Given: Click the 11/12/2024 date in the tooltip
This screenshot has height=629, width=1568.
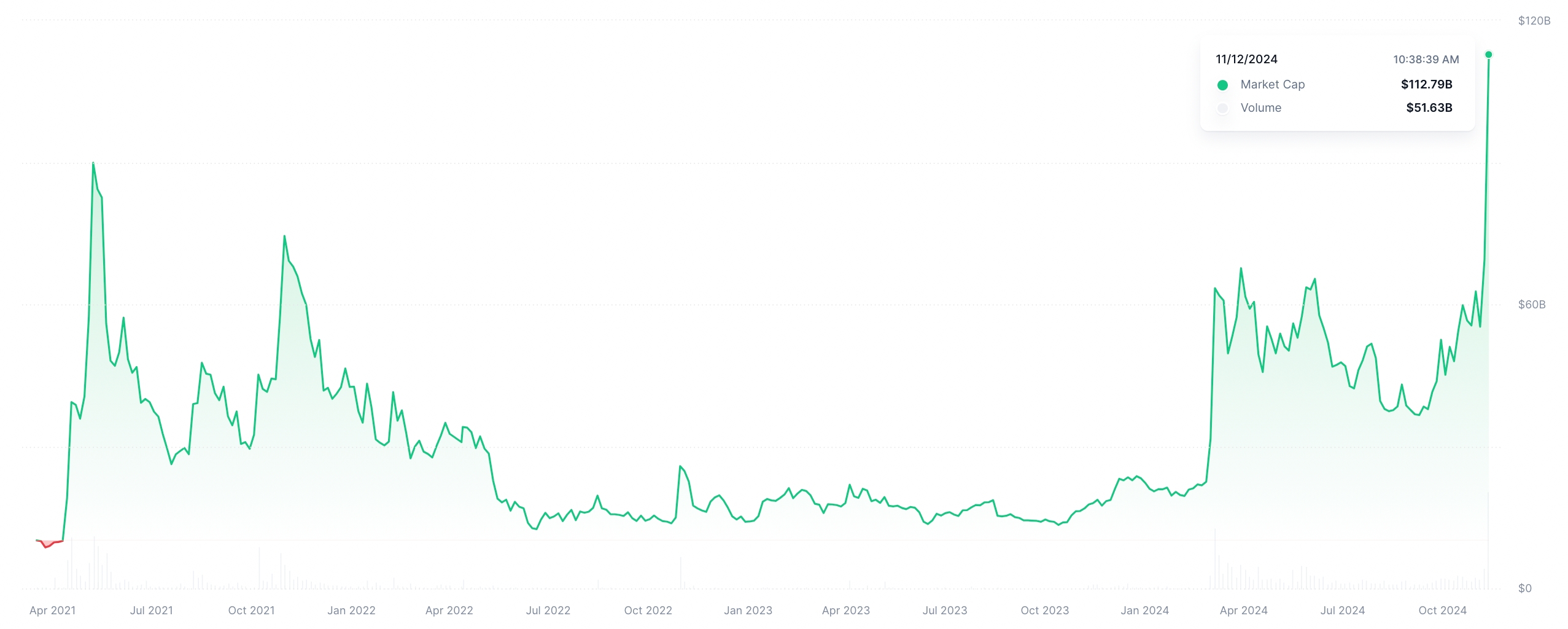Looking at the screenshot, I should pos(1246,60).
